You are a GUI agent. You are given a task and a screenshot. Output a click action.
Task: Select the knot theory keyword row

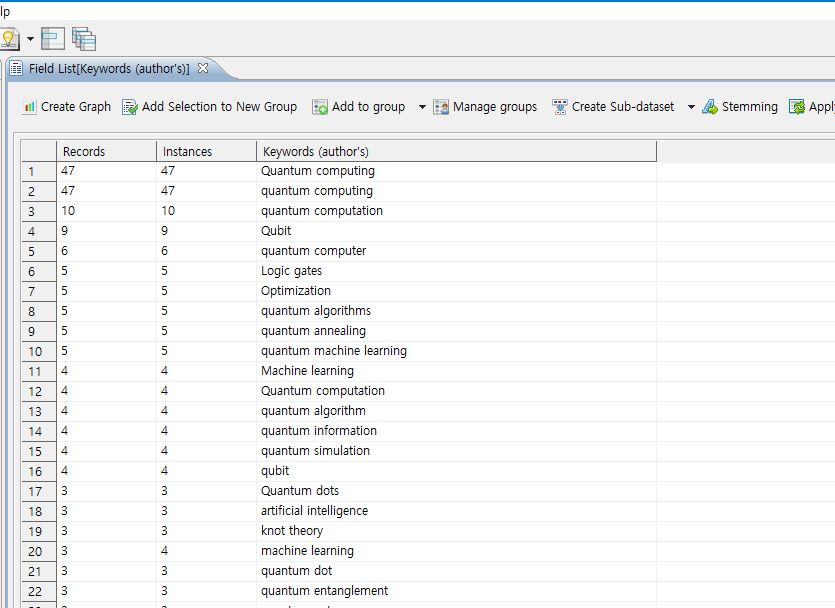292,531
